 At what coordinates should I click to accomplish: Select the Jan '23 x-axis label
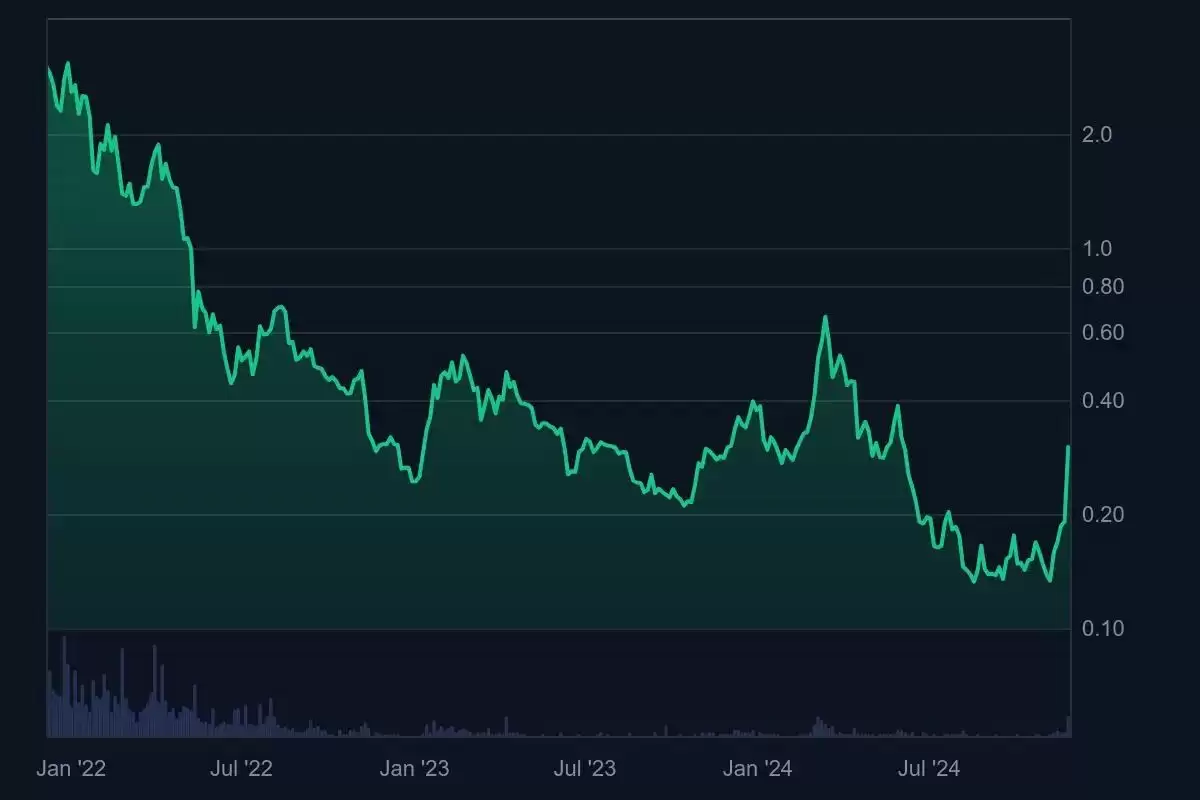(x=415, y=769)
